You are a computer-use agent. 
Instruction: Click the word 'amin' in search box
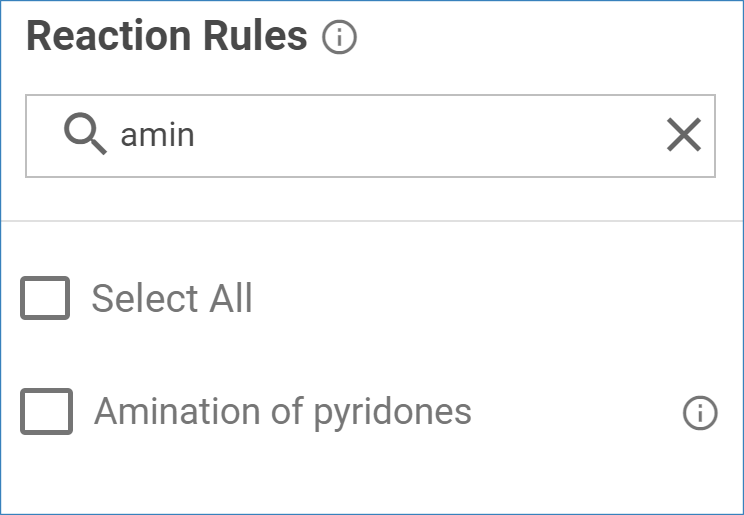[x=157, y=135]
